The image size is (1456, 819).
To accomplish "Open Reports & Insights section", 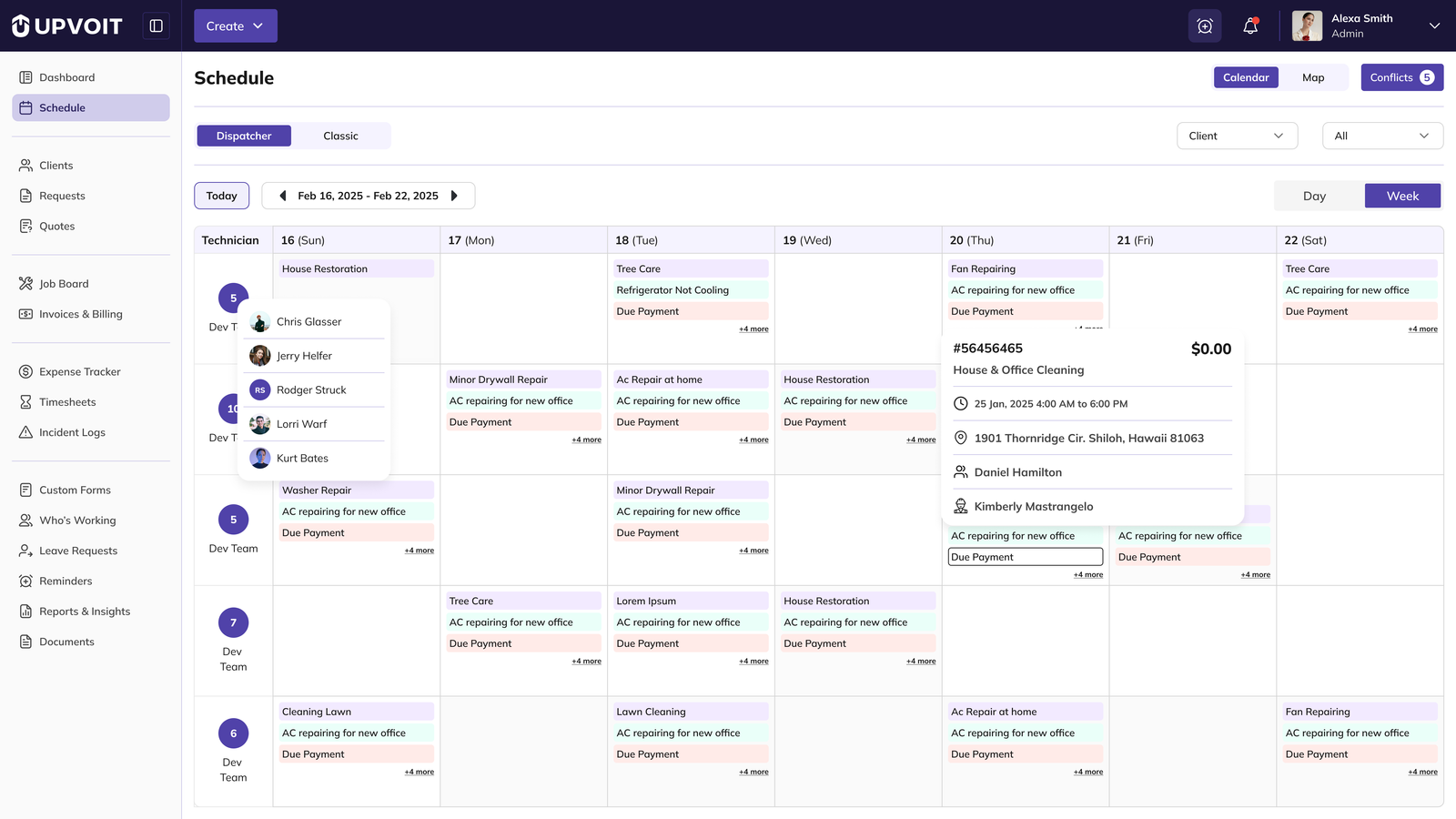I will pyautogui.click(x=84, y=612).
